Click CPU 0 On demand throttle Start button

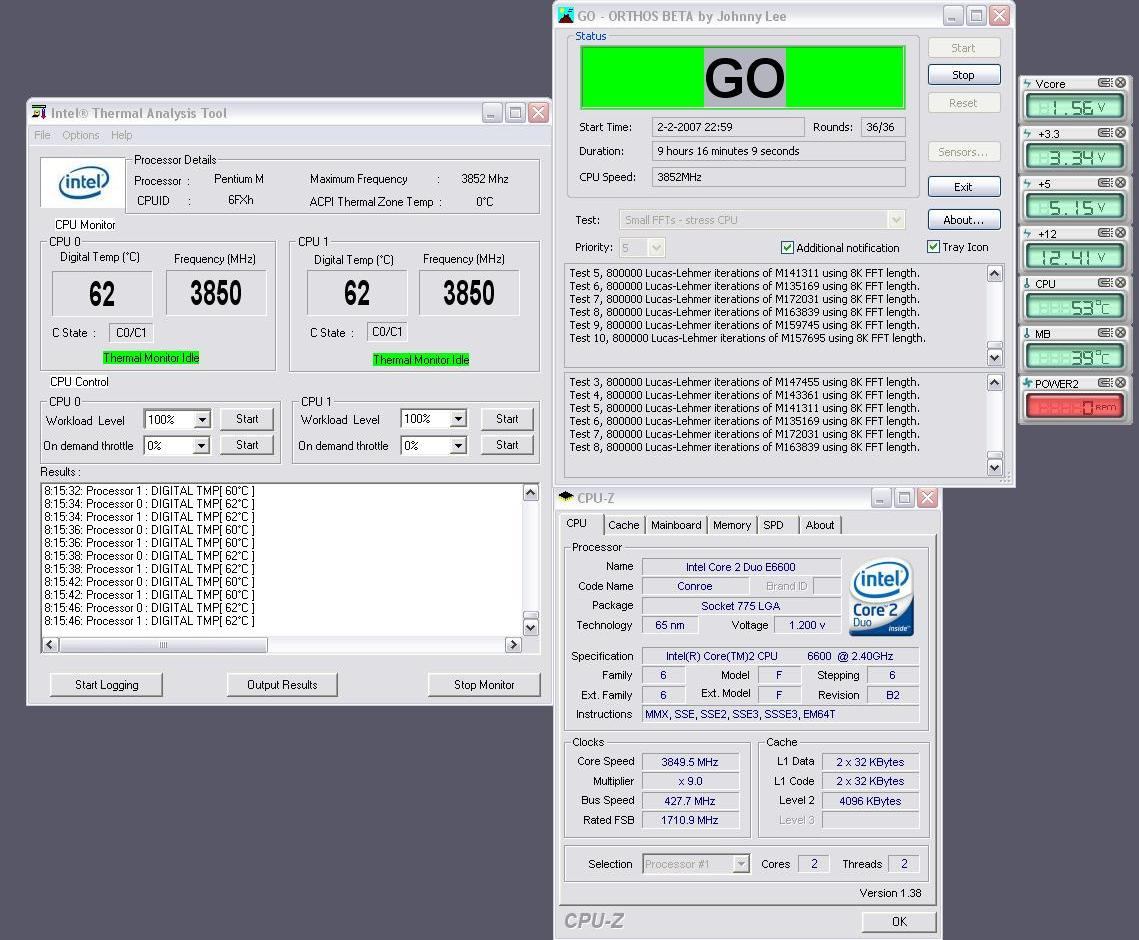pyautogui.click(x=247, y=445)
